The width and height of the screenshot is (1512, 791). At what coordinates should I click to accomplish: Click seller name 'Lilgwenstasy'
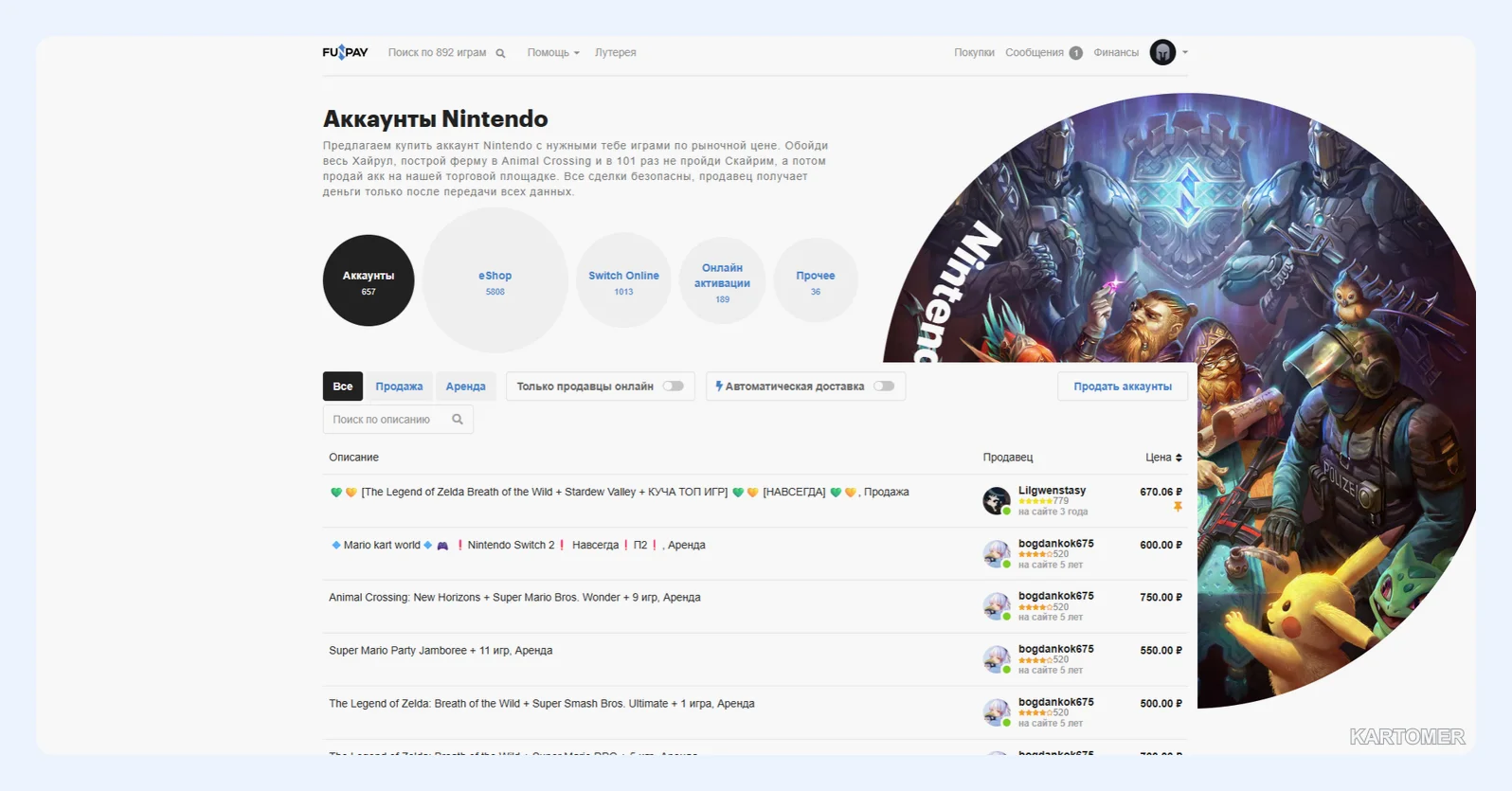tap(1052, 491)
